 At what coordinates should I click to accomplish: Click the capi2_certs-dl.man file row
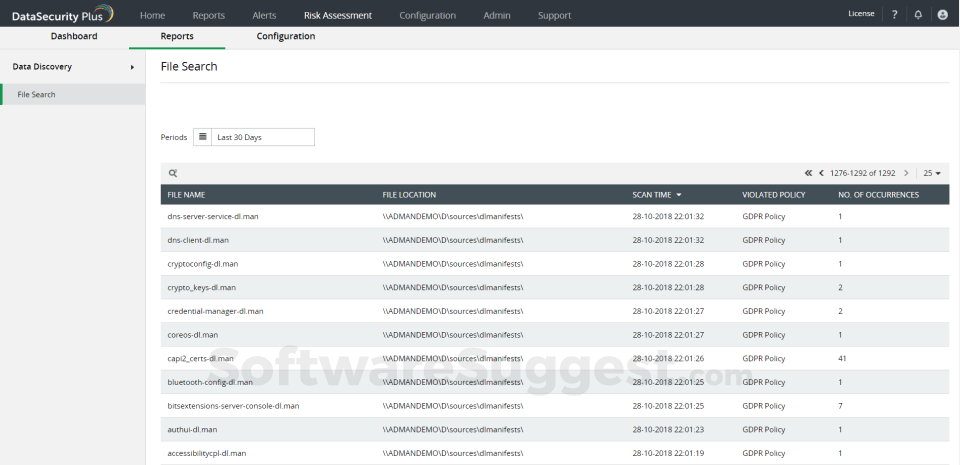pos(201,358)
